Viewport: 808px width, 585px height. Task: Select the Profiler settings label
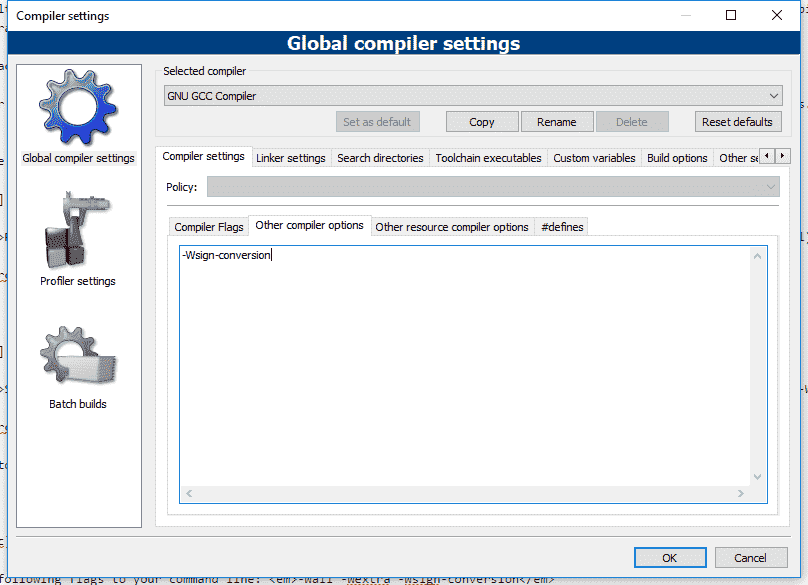(x=78, y=281)
